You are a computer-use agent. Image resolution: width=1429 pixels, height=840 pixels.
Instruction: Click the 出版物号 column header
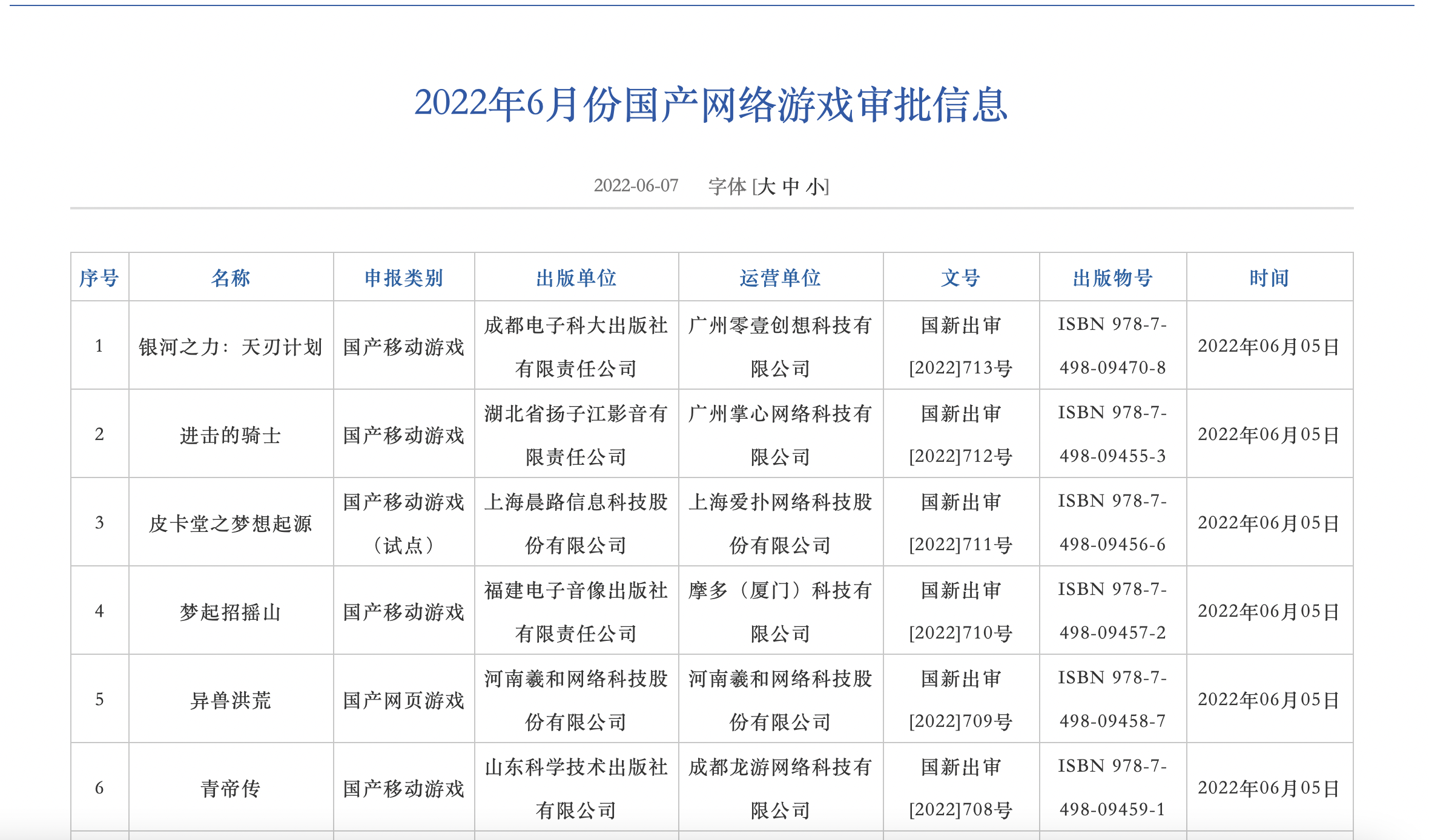tap(1113, 278)
